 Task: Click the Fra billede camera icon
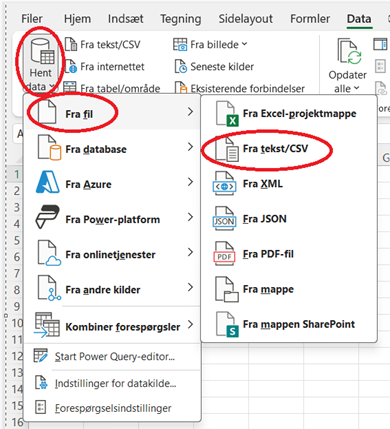(180, 44)
